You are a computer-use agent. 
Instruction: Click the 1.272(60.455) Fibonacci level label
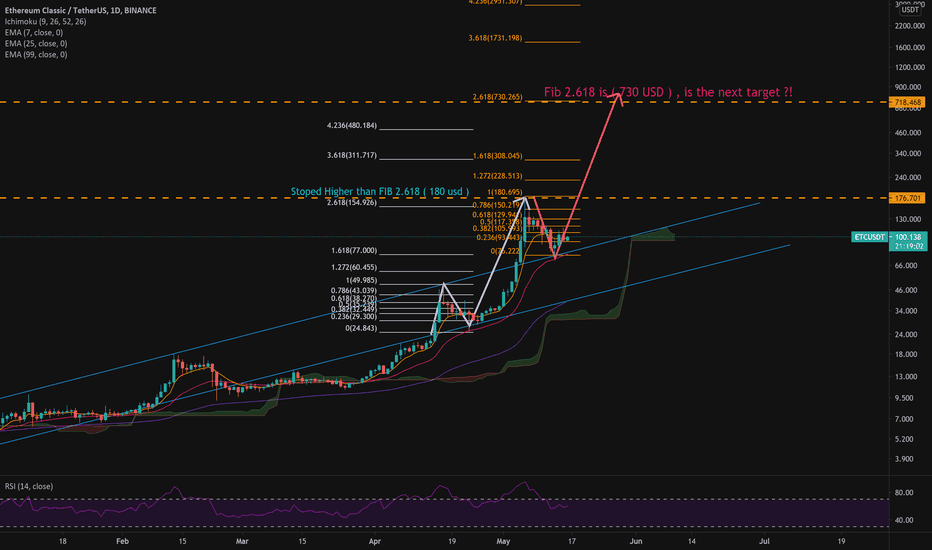[x=354, y=268]
